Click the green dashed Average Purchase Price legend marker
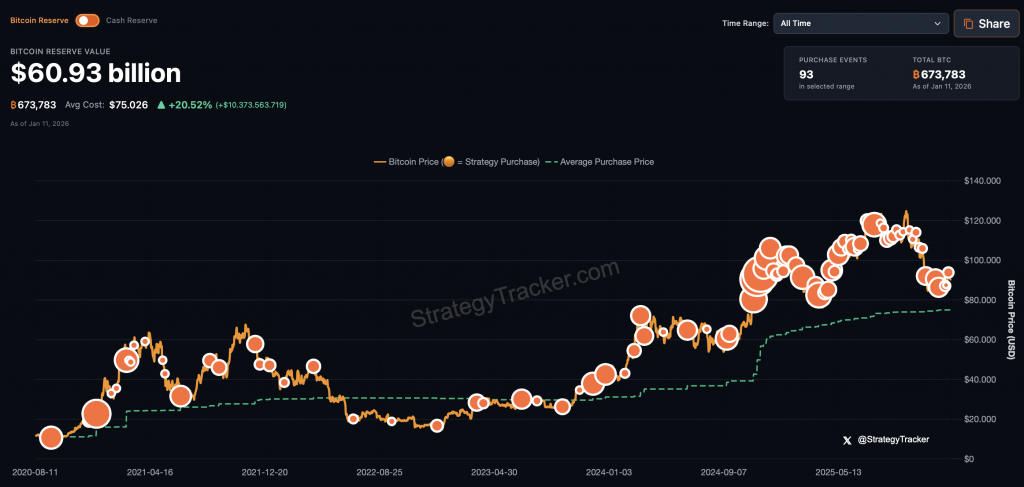 (551, 161)
